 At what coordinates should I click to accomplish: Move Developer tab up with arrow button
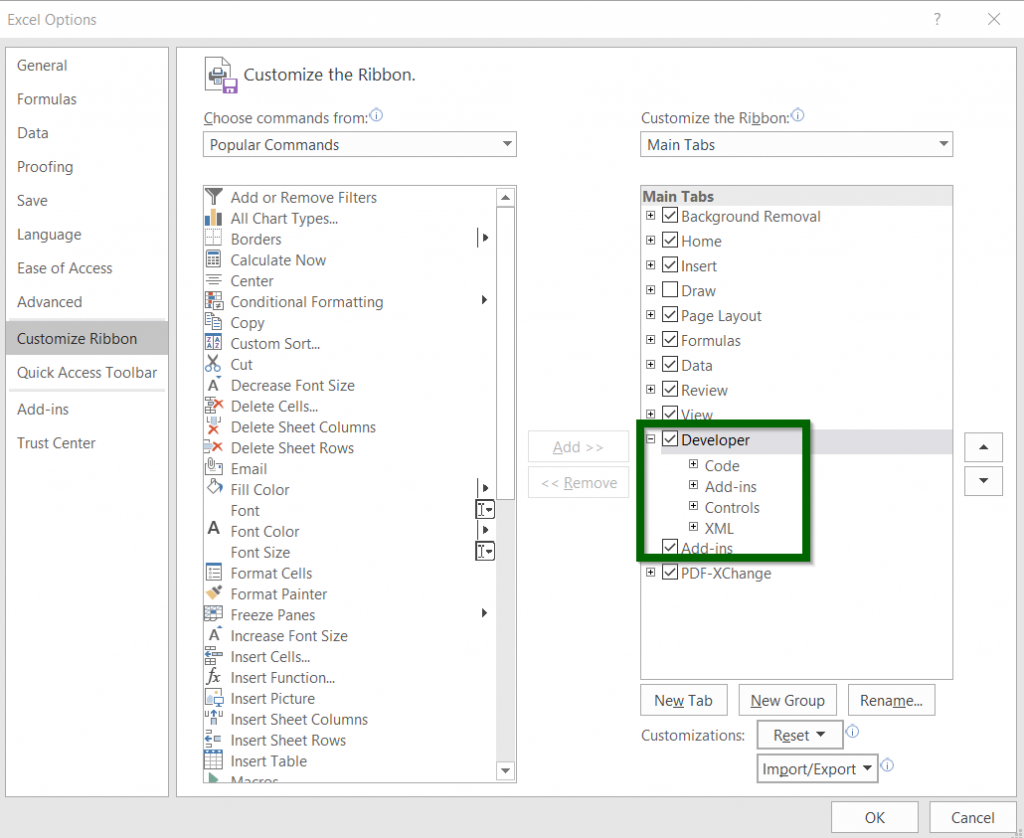[983, 447]
